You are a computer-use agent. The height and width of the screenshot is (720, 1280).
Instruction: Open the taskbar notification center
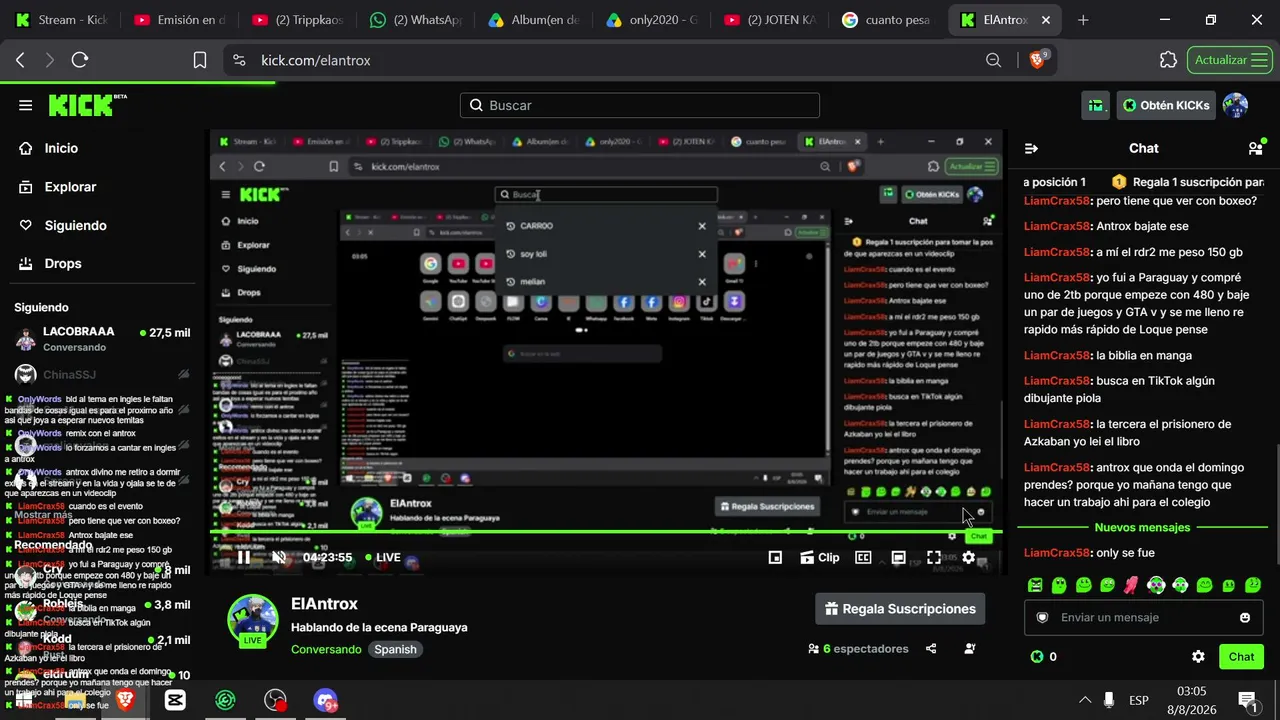point(1247,700)
